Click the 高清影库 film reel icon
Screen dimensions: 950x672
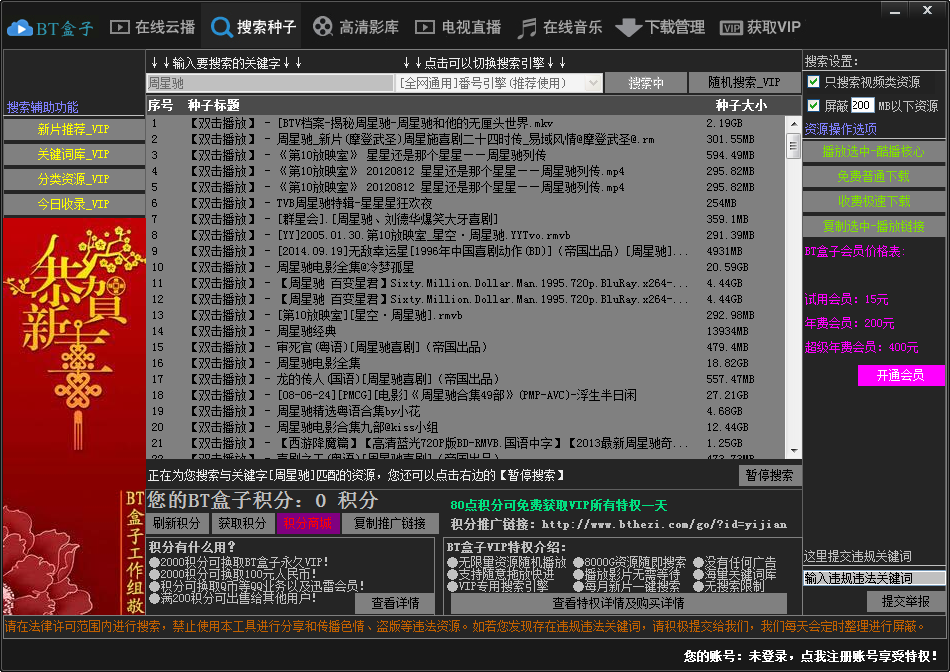coord(323,27)
